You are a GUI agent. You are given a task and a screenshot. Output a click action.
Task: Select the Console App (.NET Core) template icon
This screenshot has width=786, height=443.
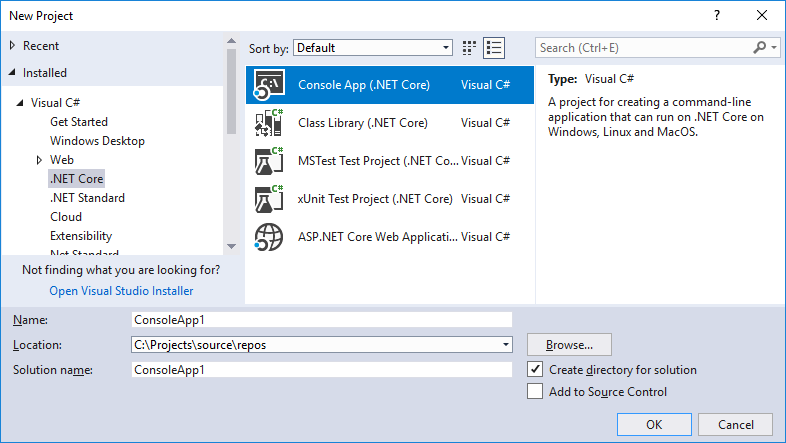click(269, 85)
